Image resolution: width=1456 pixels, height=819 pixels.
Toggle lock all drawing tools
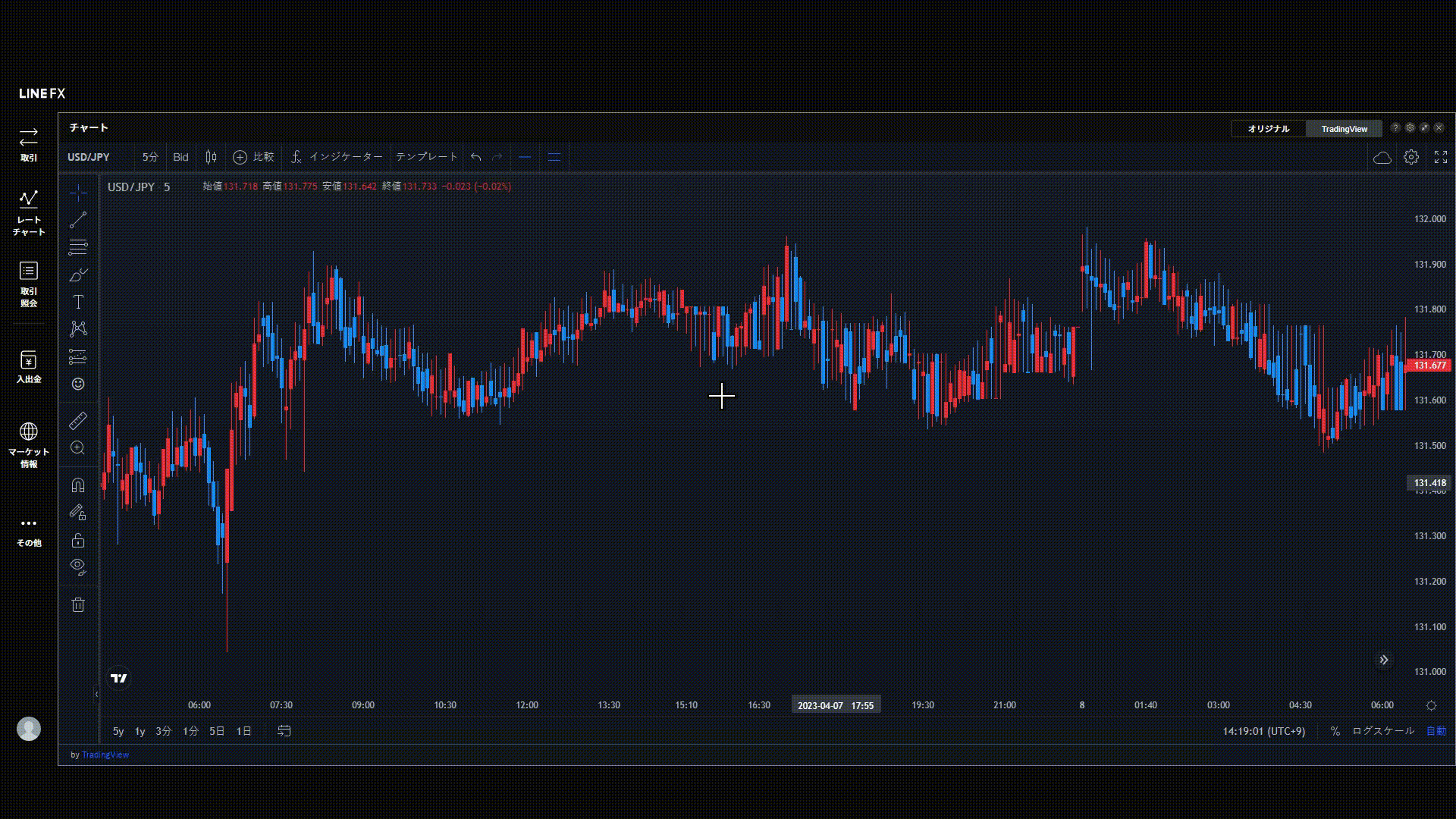pyautogui.click(x=78, y=540)
